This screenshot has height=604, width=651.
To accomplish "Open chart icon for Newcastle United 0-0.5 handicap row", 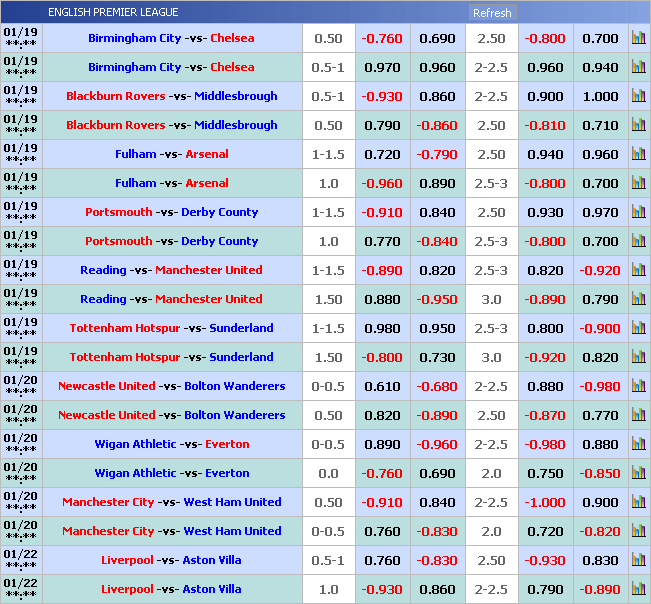I will tap(638, 387).
